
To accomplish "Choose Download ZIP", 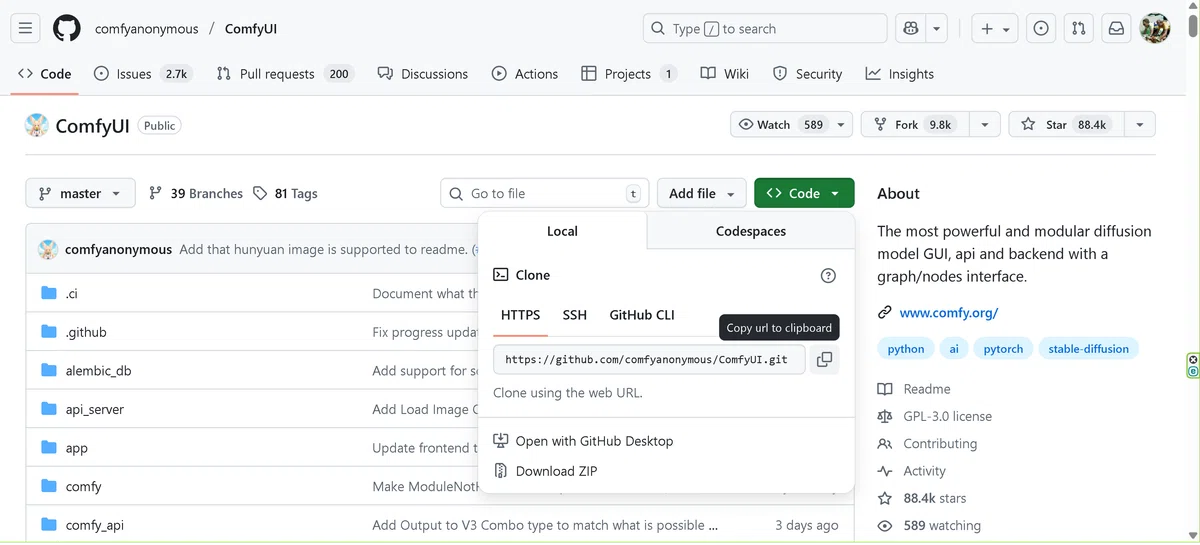I will 546,471.
